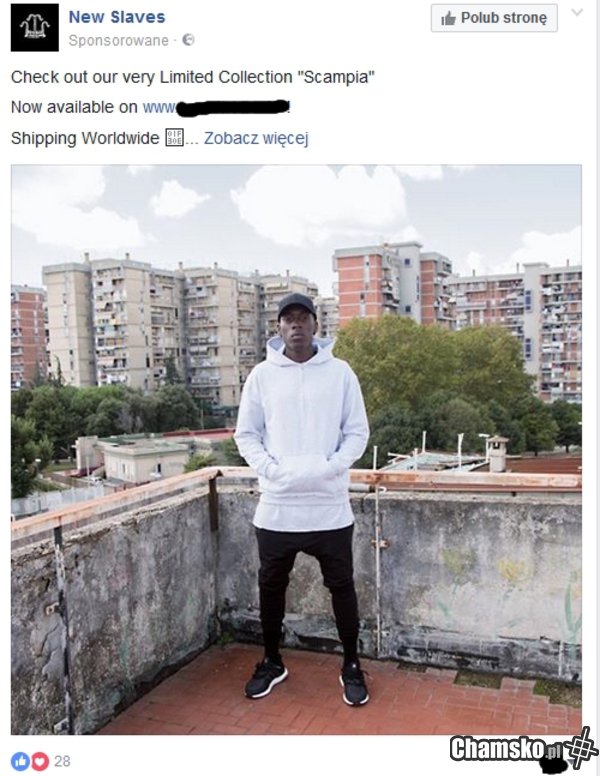The height and width of the screenshot is (776, 600).
Task: Open the blacked-out www website link
Action: [216, 107]
